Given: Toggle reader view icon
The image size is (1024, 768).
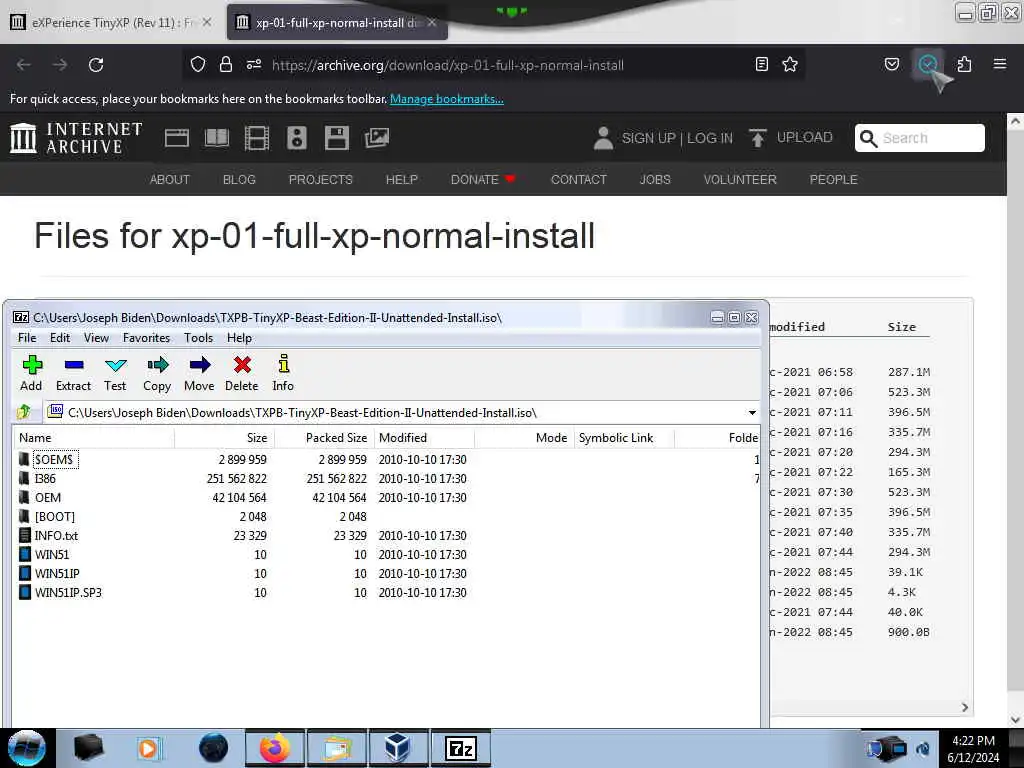Looking at the screenshot, I should click(x=761, y=65).
